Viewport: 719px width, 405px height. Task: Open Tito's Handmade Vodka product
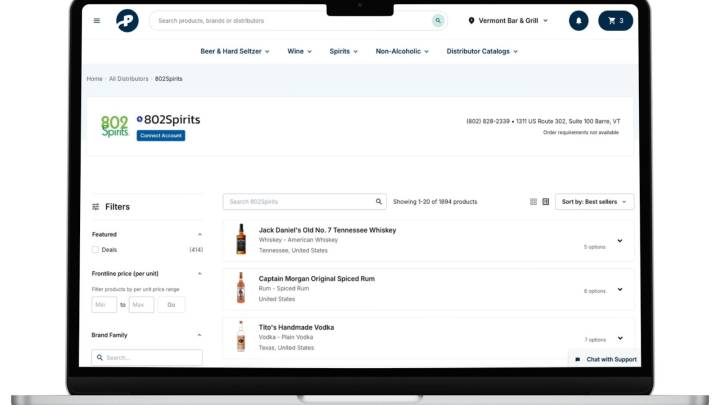coord(296,327)
